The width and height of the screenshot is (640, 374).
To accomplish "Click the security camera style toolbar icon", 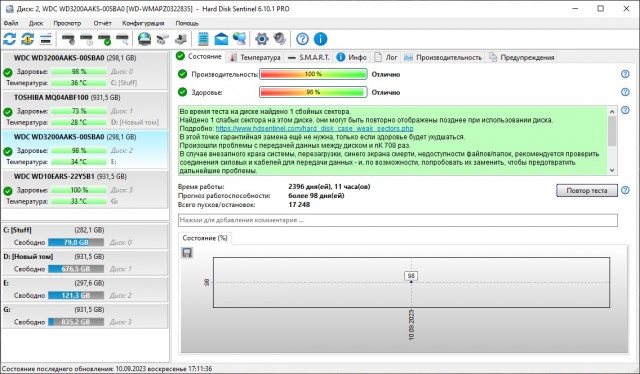I will point(162,39).
